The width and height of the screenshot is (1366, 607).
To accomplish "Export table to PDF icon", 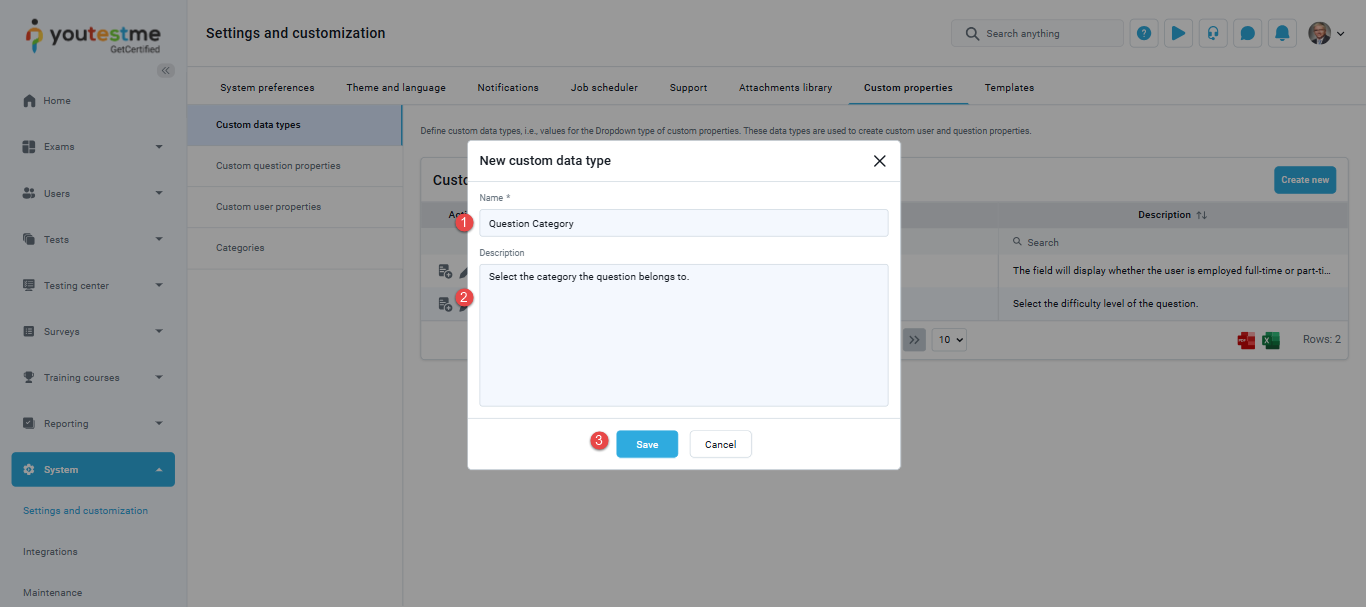I will click(x=1246, y=340).
